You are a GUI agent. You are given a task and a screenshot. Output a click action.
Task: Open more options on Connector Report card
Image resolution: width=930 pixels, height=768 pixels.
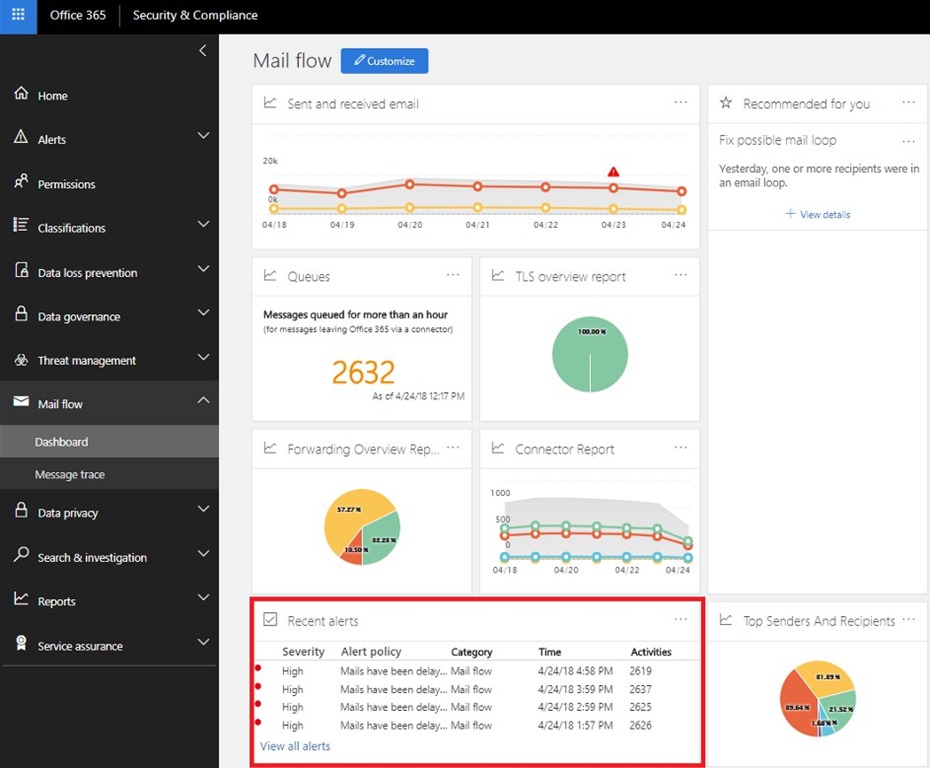680,447
